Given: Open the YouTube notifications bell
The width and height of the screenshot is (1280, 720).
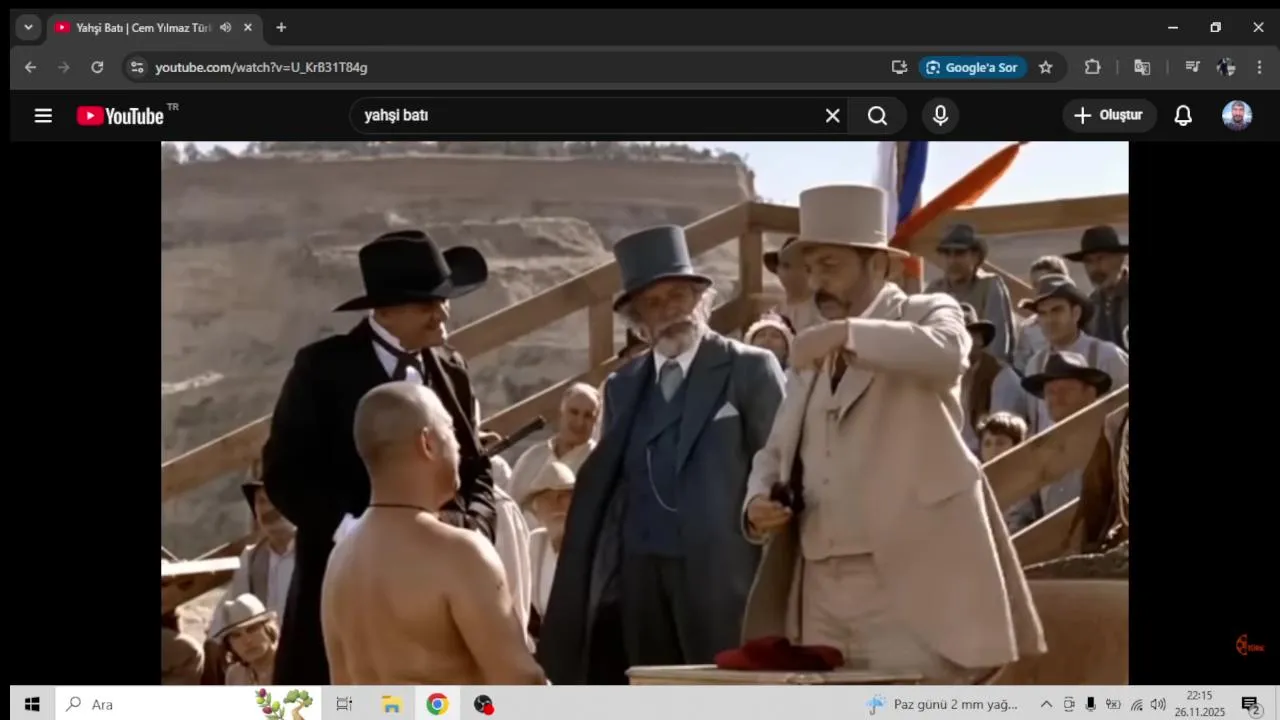Looking at the screenshot, I should (x=1183, y=115).
